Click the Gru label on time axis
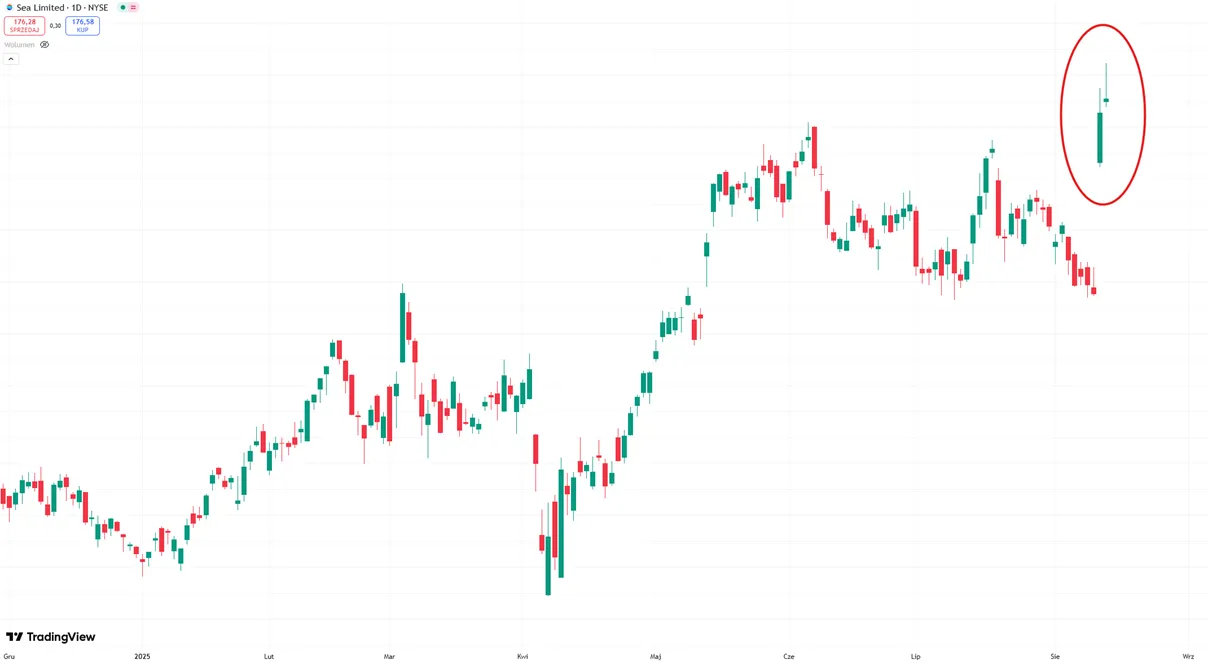Image resolution: width=1208 pixels, height=664 pixels. point(9,656)
